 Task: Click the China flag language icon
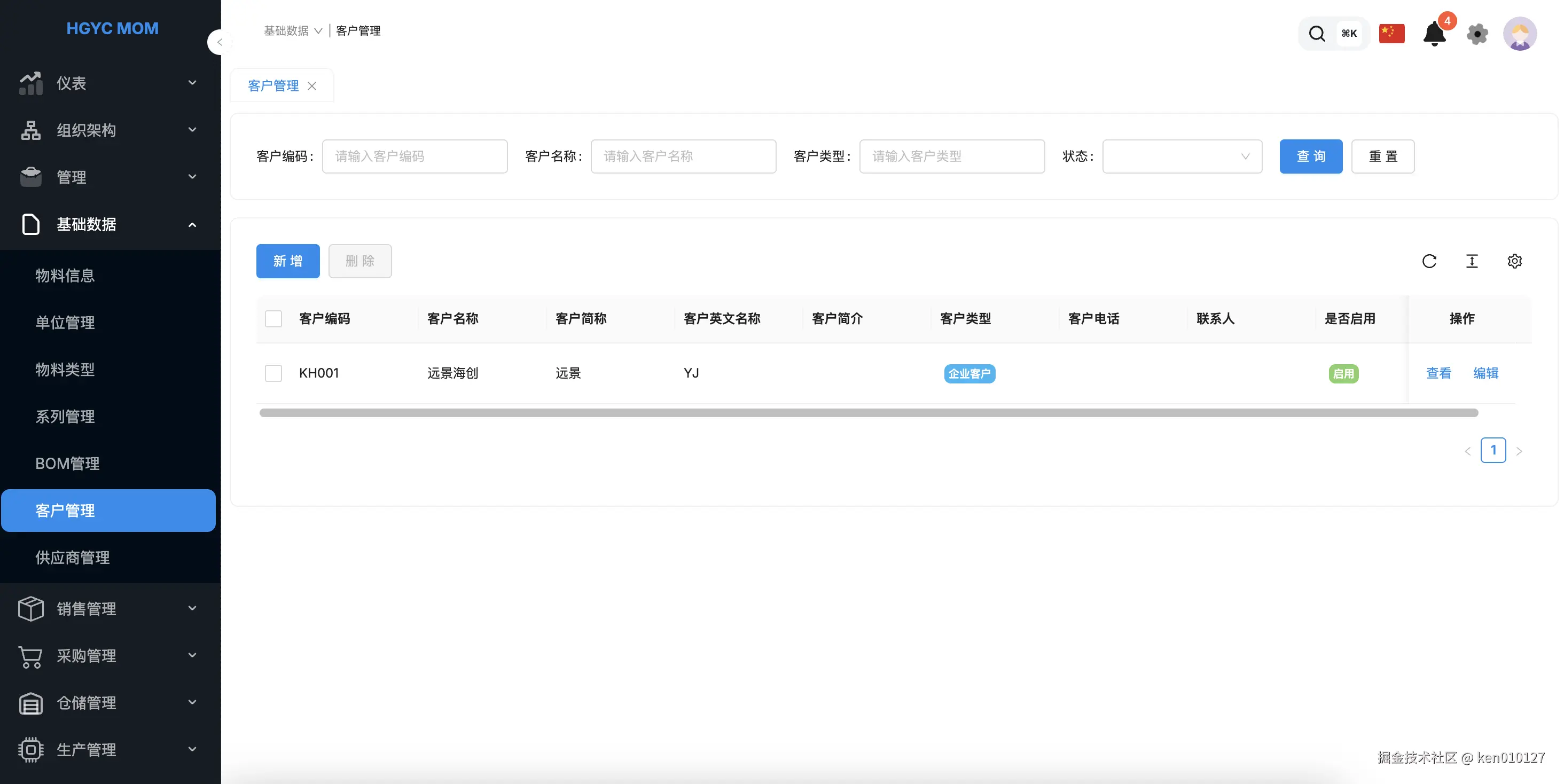pyautogui.click(x=1391, y=34)
